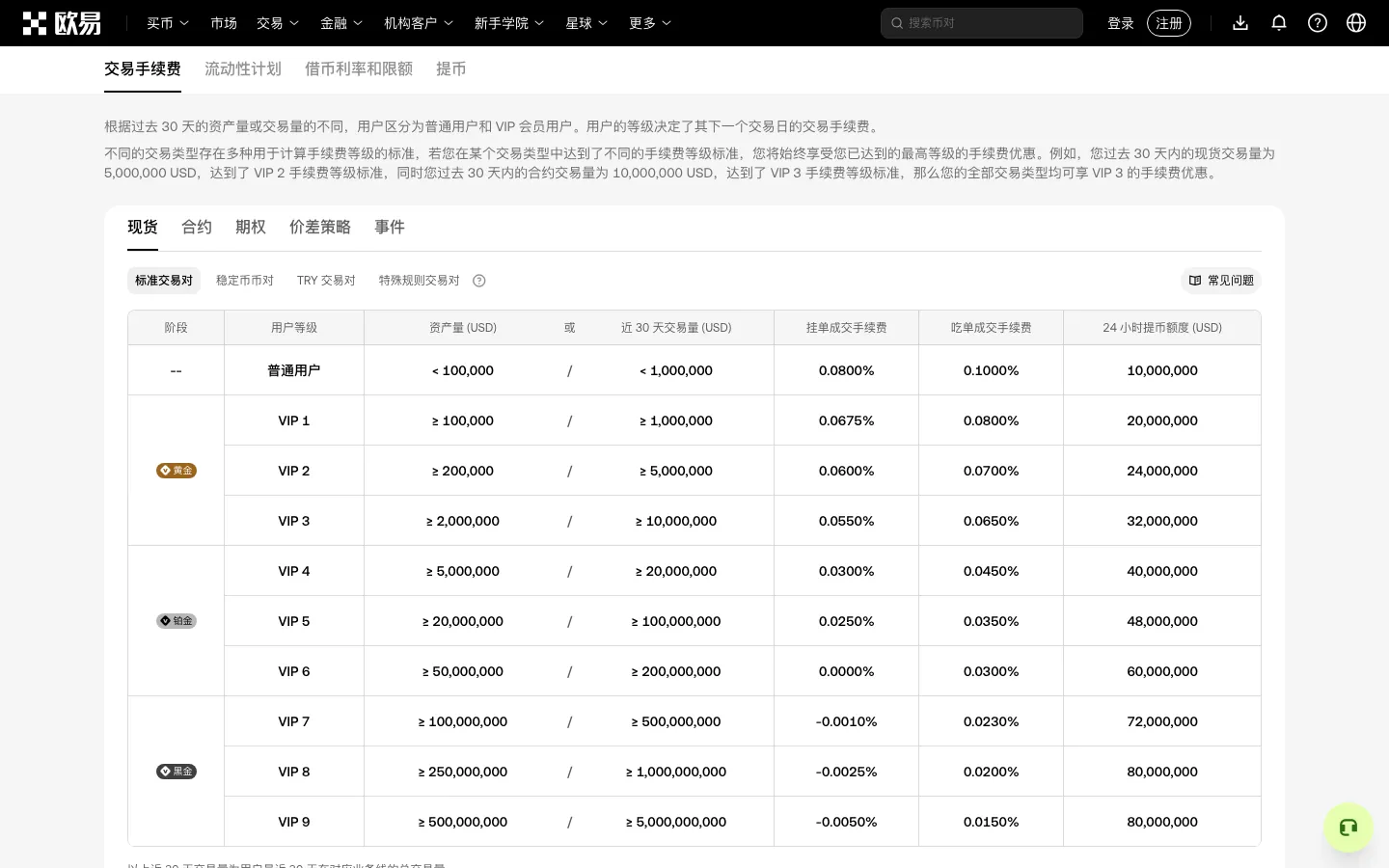Click the 欧易 OKX logo
This screenshot has width=1389, height=868.
click(x=62, y=23)
